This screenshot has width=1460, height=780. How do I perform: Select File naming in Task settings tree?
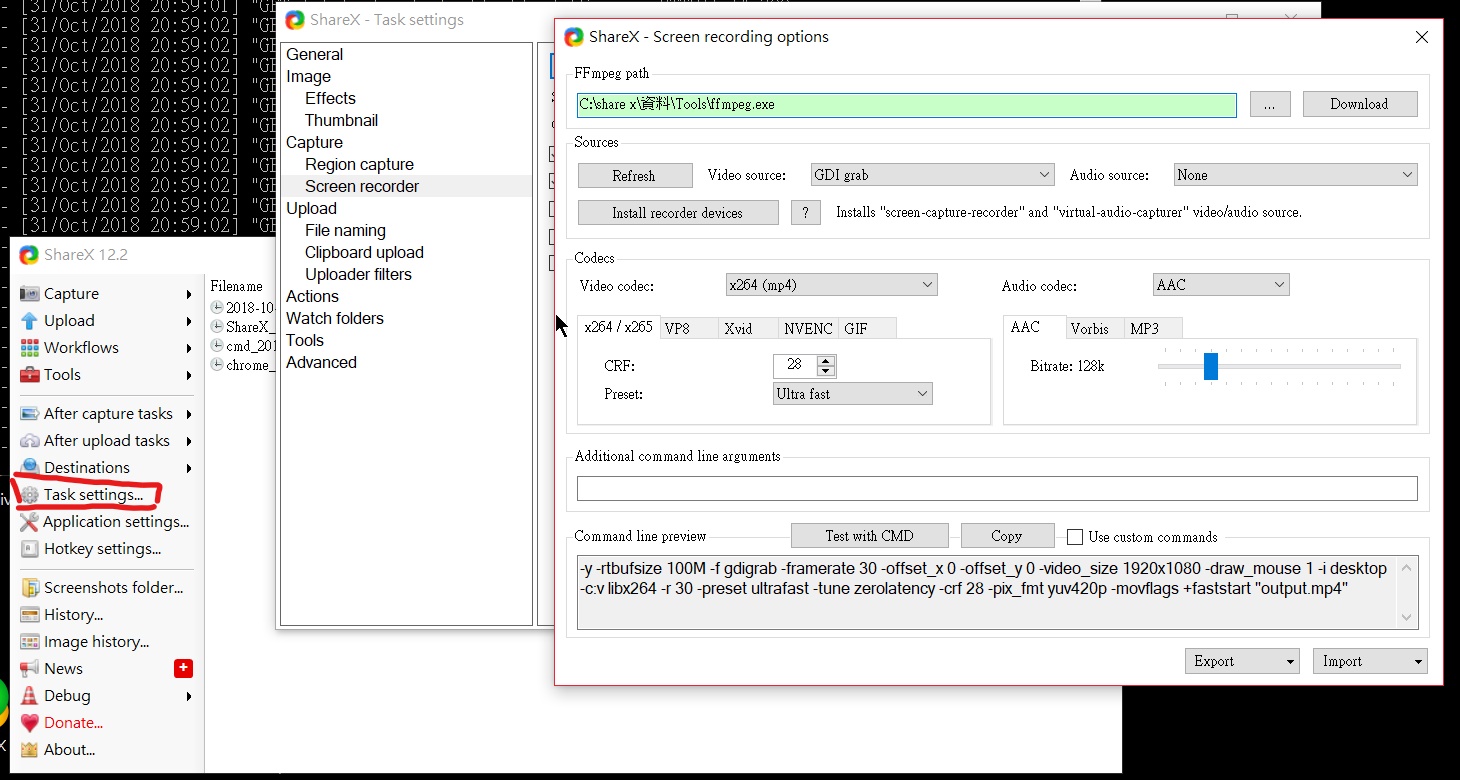[x=345, y=231]
